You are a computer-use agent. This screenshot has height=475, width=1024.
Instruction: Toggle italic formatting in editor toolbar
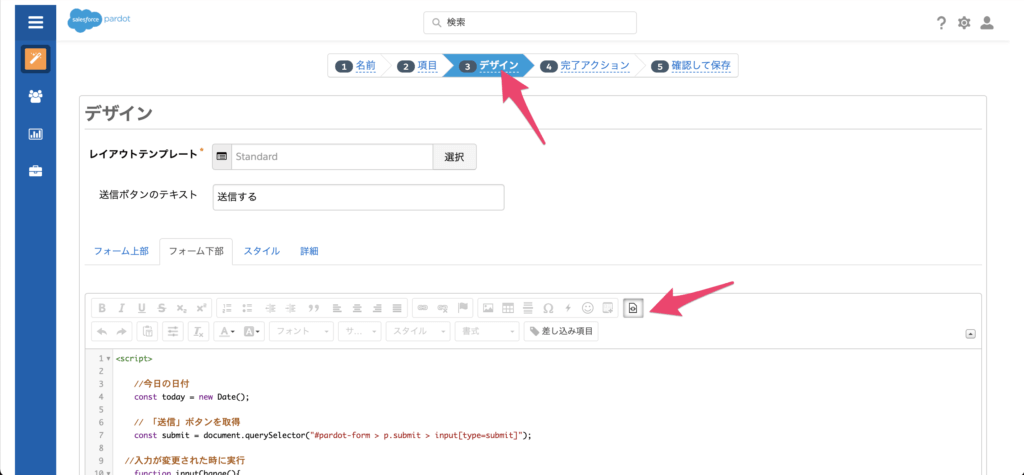pyautogui.click(x=121, y=308)
